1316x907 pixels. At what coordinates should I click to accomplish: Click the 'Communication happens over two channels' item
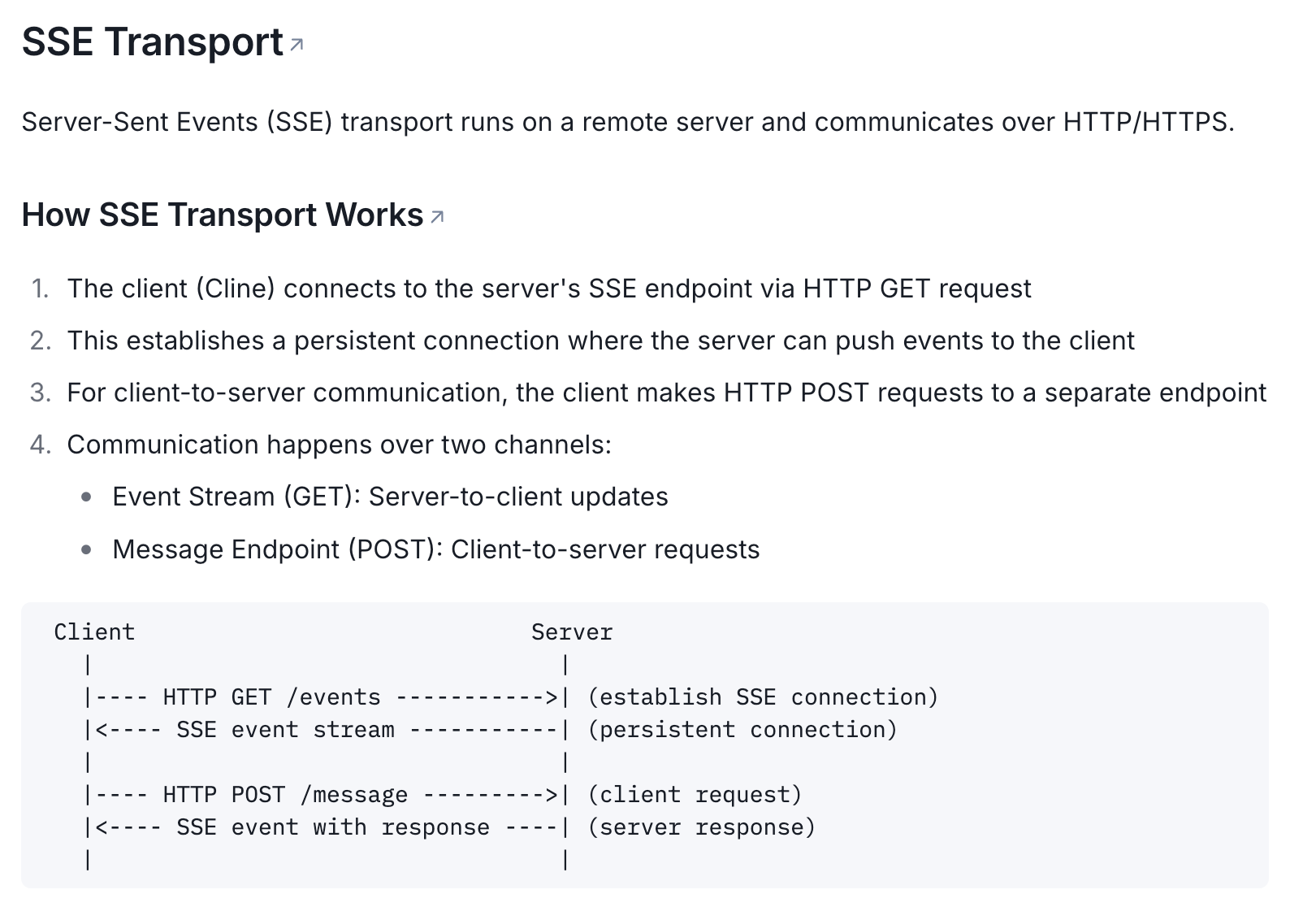(339, 445)
